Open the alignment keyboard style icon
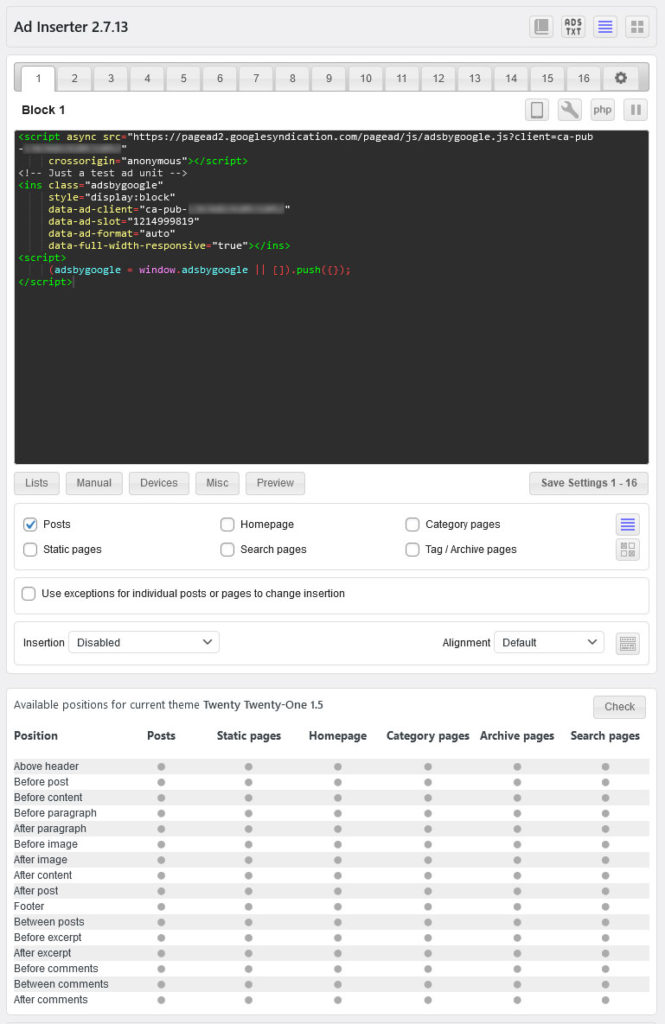The image size is (665, 1024). (628, 643)
